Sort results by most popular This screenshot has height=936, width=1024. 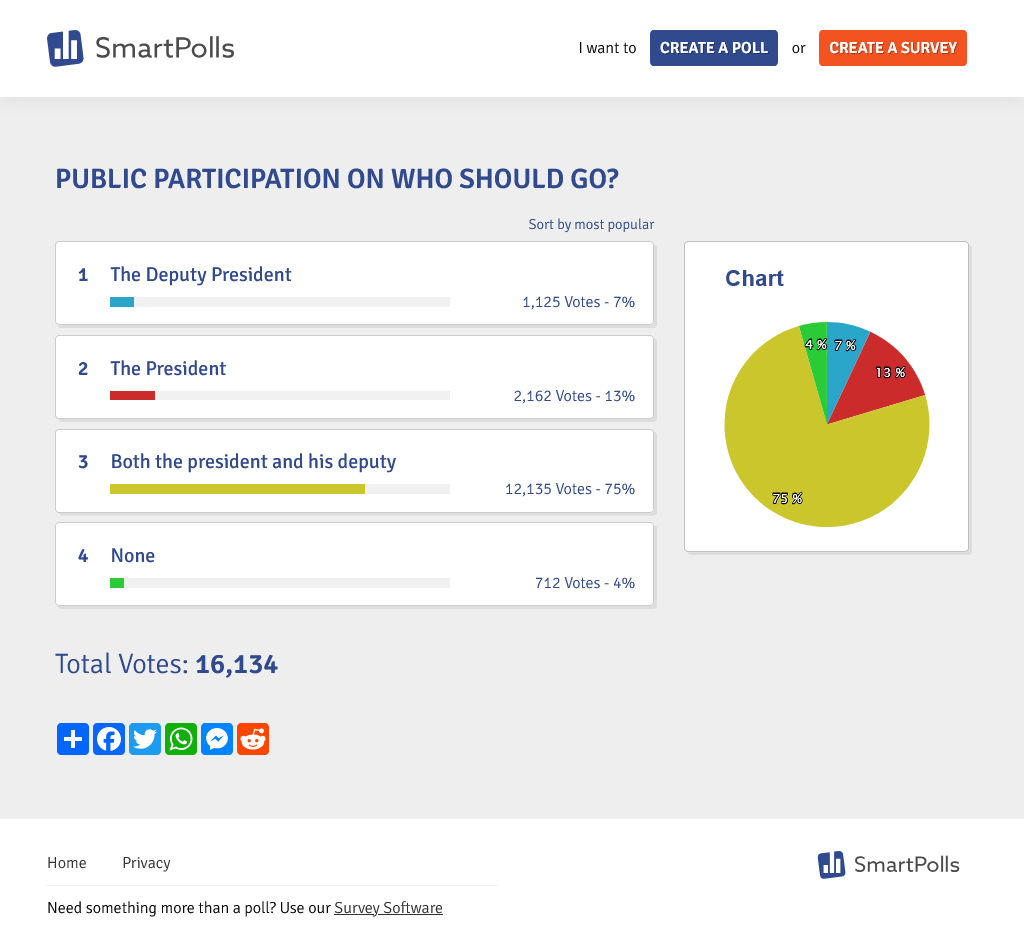(x=591, y=225)
